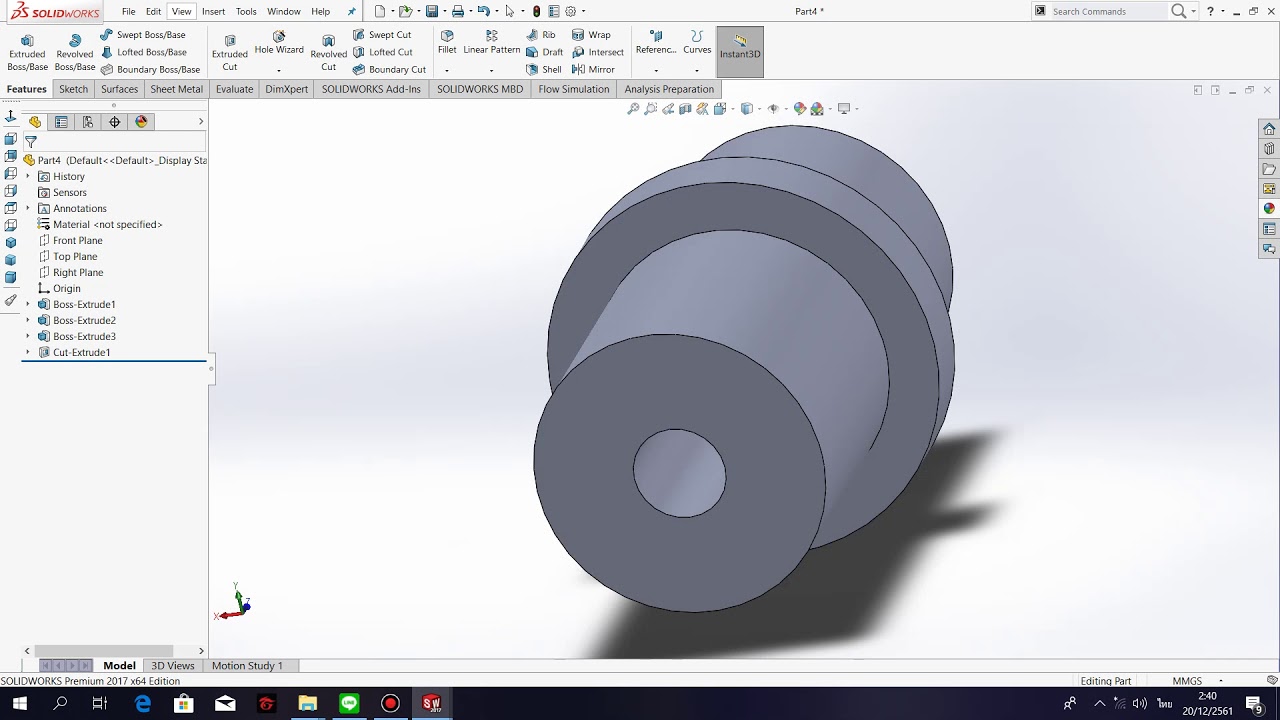Select the Intersect tool
This screenshot has width=1280, height=720.
[598, 52]
